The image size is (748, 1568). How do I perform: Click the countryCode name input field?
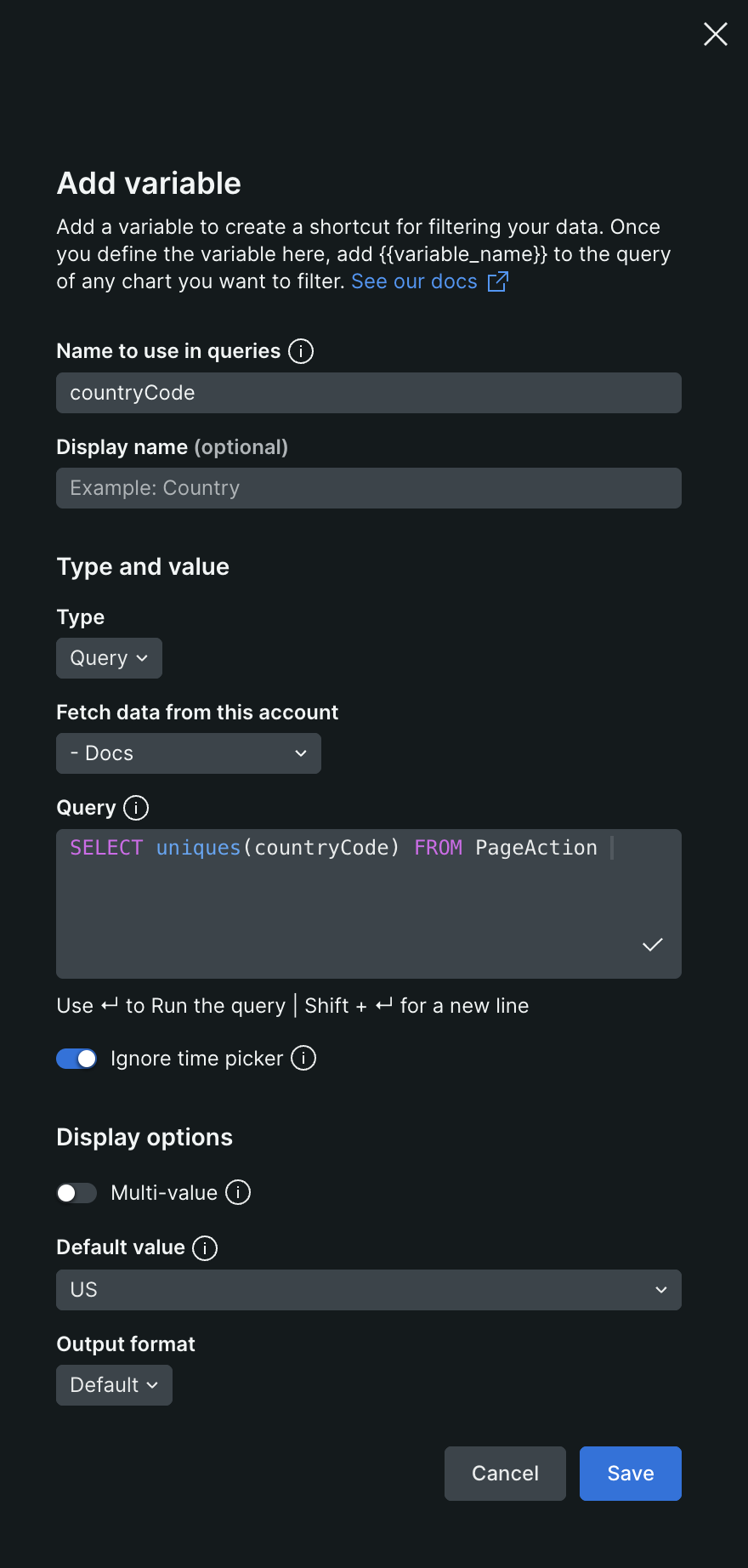[x=368, y=393]
